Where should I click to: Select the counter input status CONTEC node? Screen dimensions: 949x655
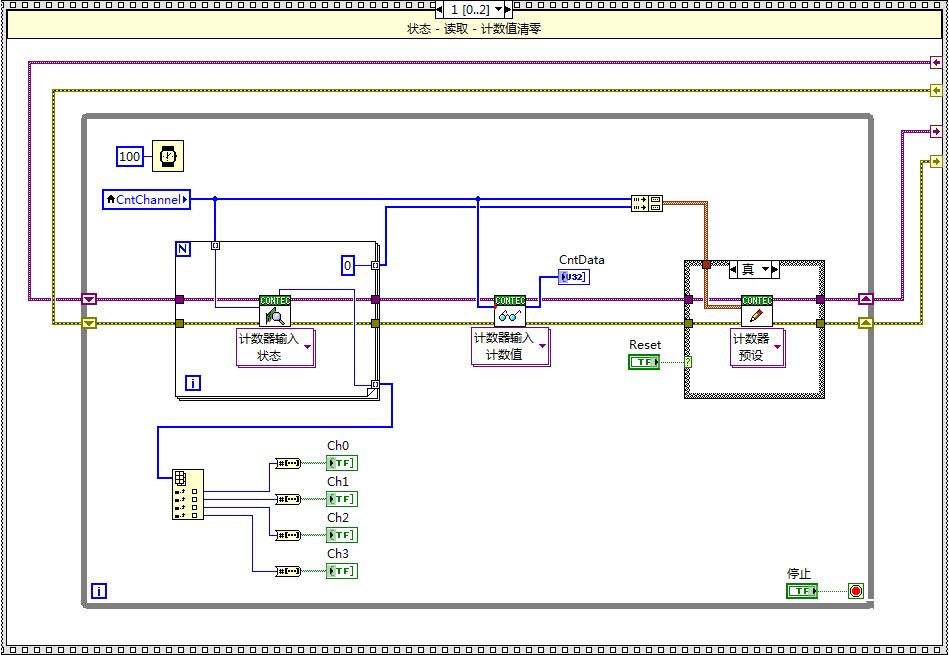[274, 311]
